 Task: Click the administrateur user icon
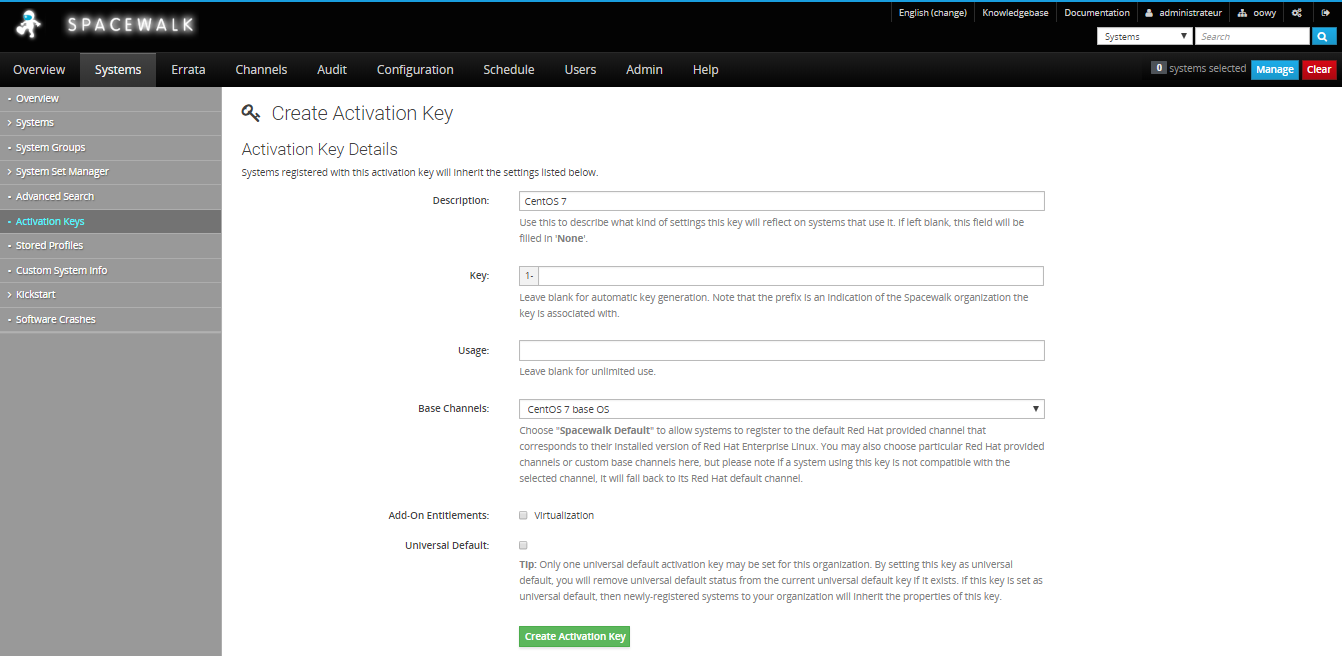point(1150,13)
